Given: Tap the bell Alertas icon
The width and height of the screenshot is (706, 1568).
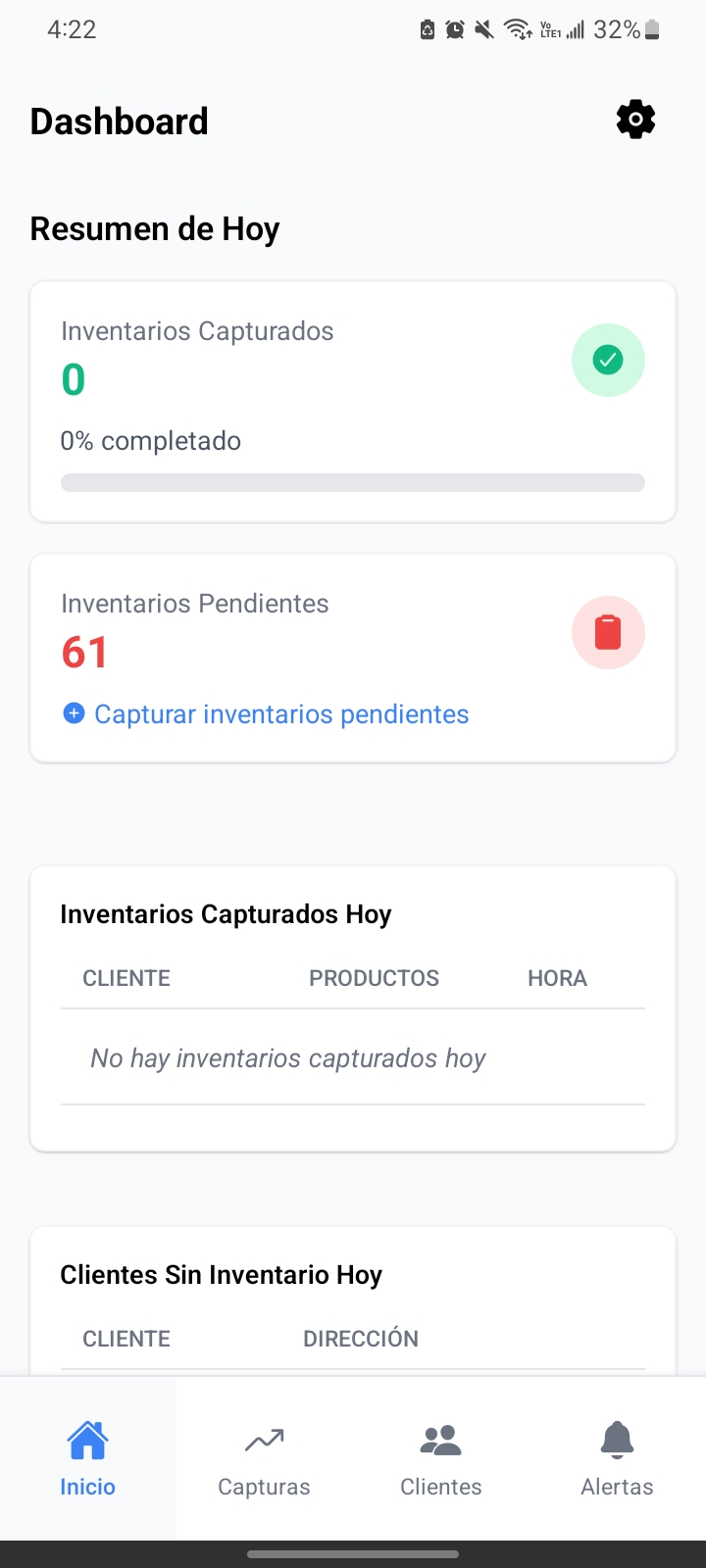Looking at the screenshot, I should [617, 1440].
